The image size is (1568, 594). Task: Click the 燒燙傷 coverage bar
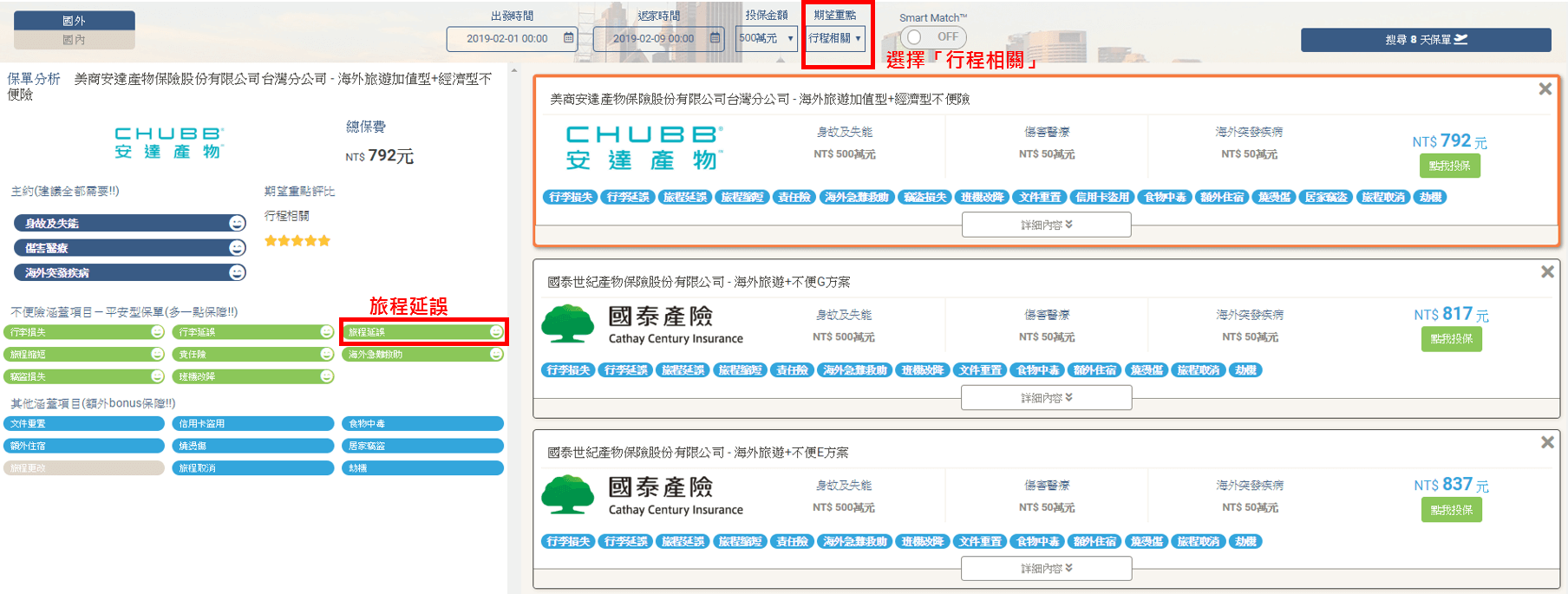click(253, 446)
